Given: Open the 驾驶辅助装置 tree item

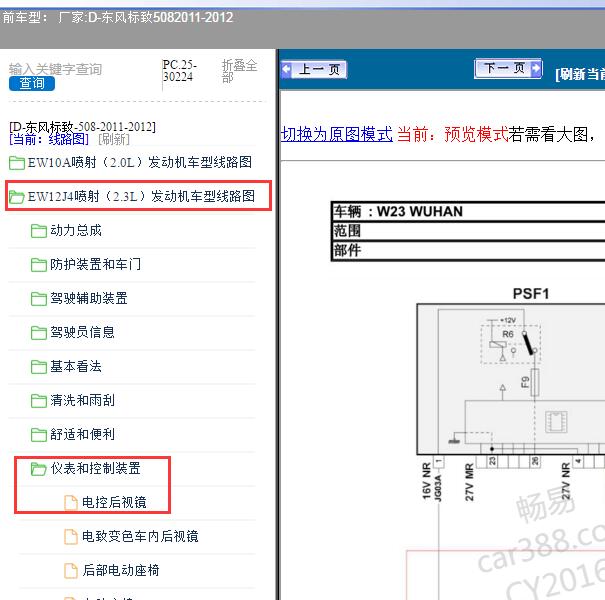Looking at the screenshot, I should coord(89,298).
